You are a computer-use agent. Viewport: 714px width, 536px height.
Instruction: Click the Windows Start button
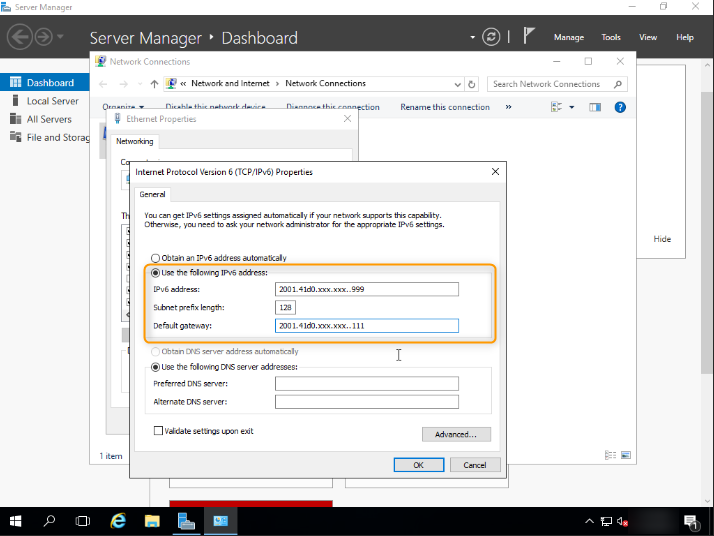(16, 521)
